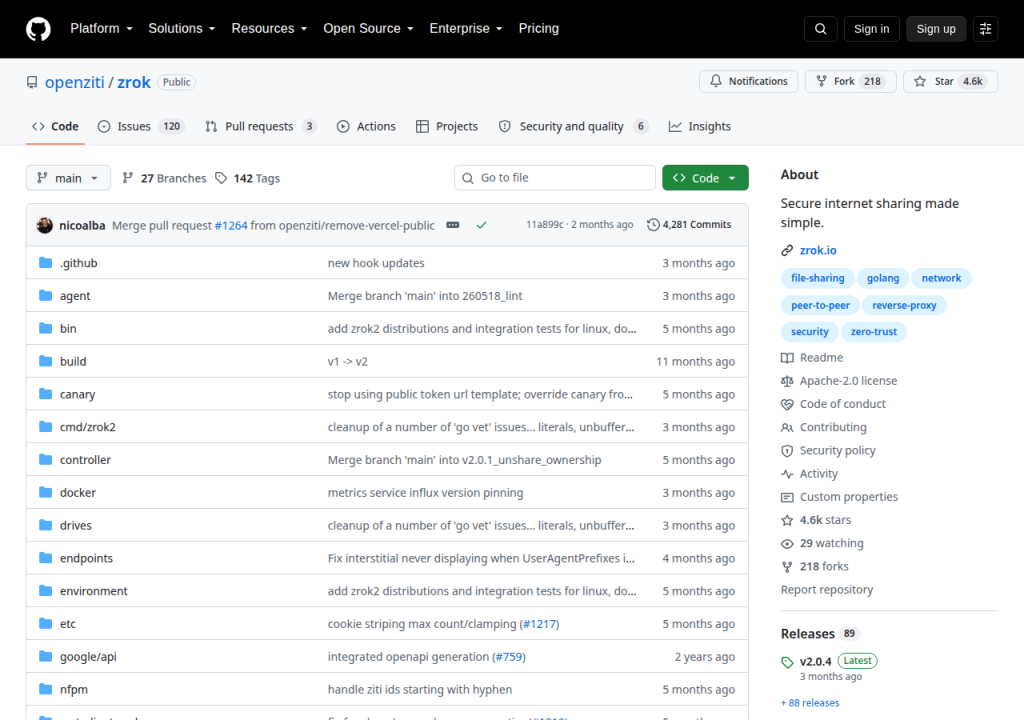
Task: Click the .github folder icon
Action: [x=45, y=263]
